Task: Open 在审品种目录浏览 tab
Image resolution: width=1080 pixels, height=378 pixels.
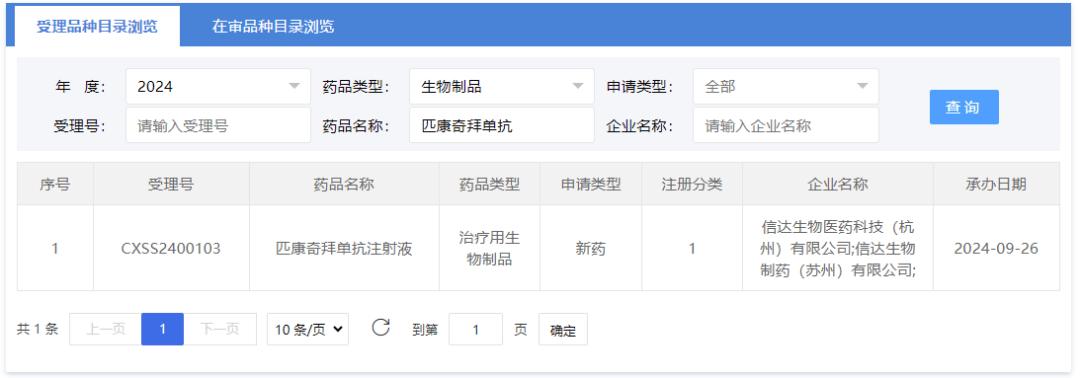Action: [x=273, y=27]
